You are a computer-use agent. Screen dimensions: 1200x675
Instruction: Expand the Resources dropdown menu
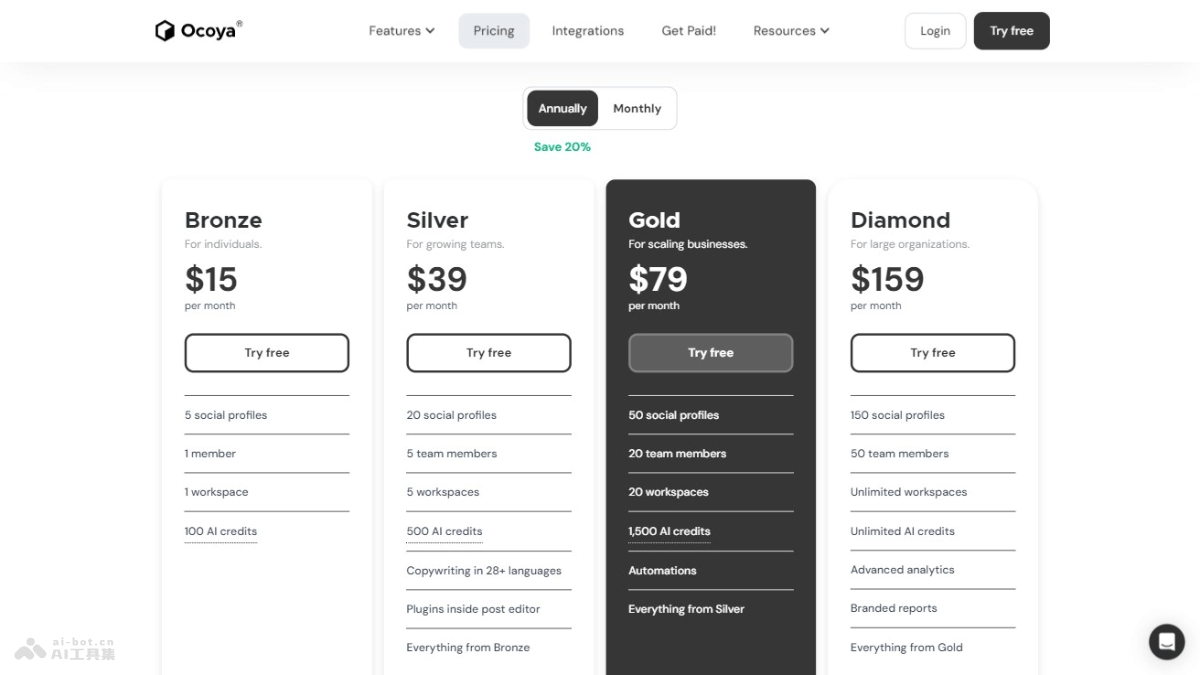791,31
